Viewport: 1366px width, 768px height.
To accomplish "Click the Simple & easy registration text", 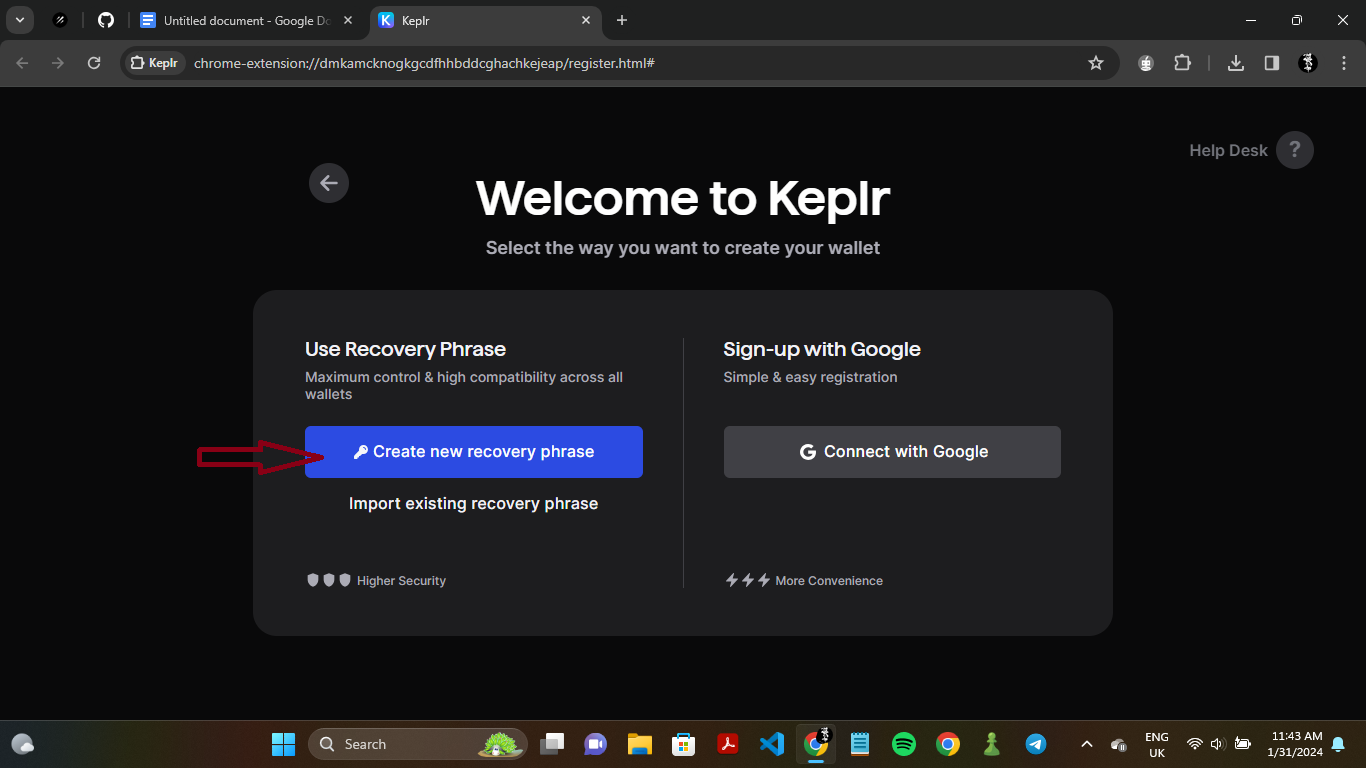I will (811, 377).
